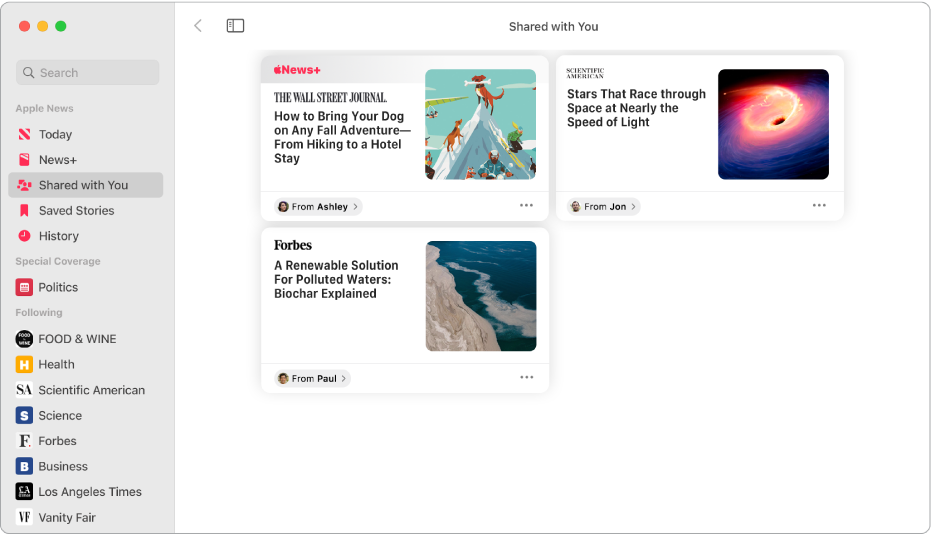Open headline Stars That Race through Space

pyautogui.click(x=636, y=108)
